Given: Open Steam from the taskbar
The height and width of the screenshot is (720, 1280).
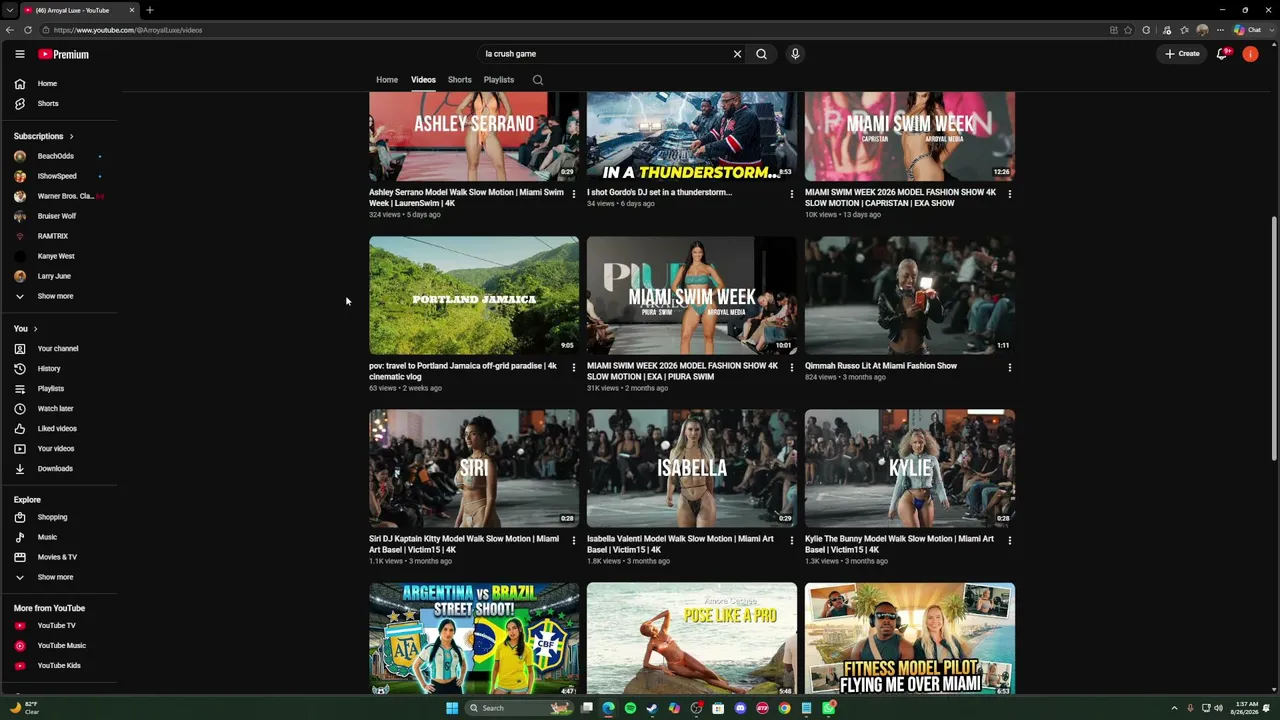Looking at the screenshot, I should 652,708.
